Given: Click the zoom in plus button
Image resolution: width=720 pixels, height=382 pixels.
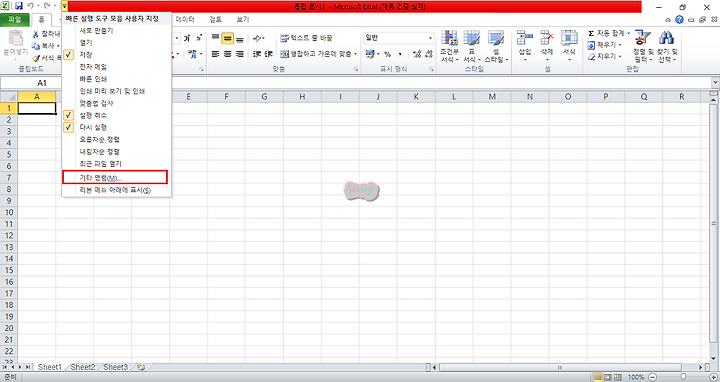Looking at the screenshot, I should [x=714, y=377].
